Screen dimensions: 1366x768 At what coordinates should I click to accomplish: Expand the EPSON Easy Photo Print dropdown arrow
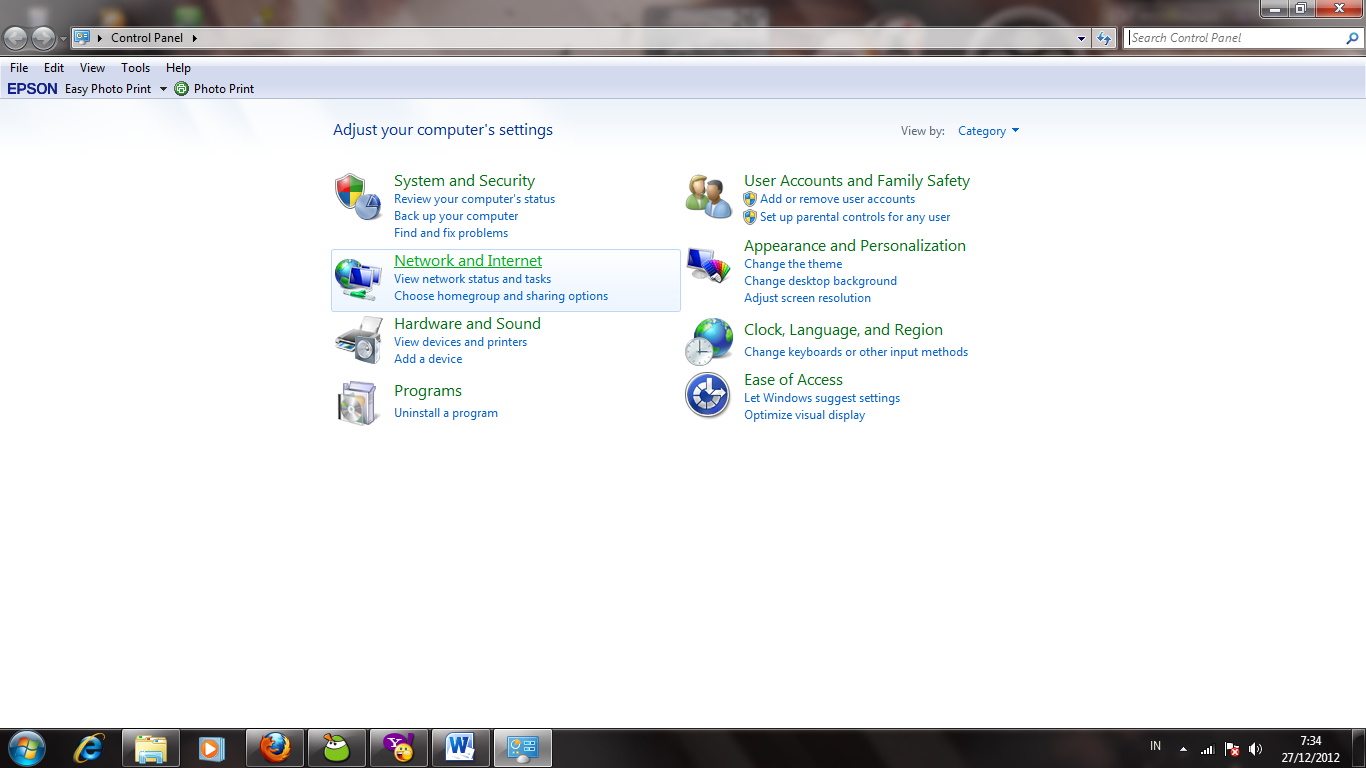tap(163, 88)
